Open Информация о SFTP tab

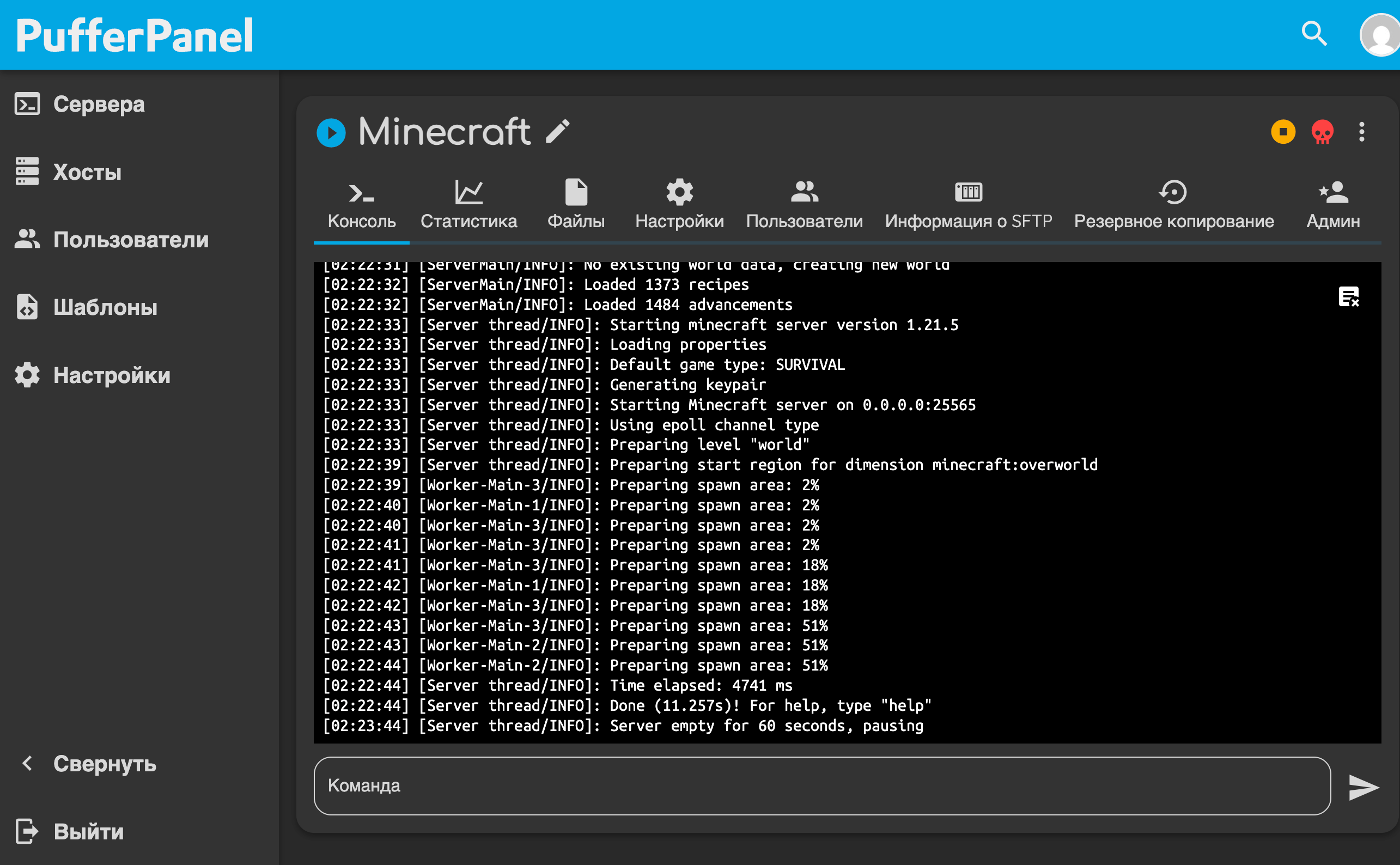click(x=969, y=206)
